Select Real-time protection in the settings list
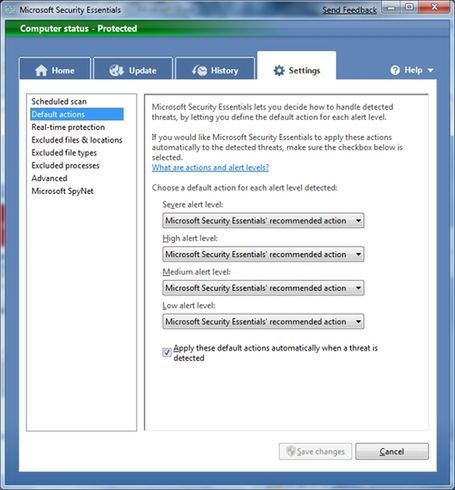This screenshot has height=490, width=455. 68,127
